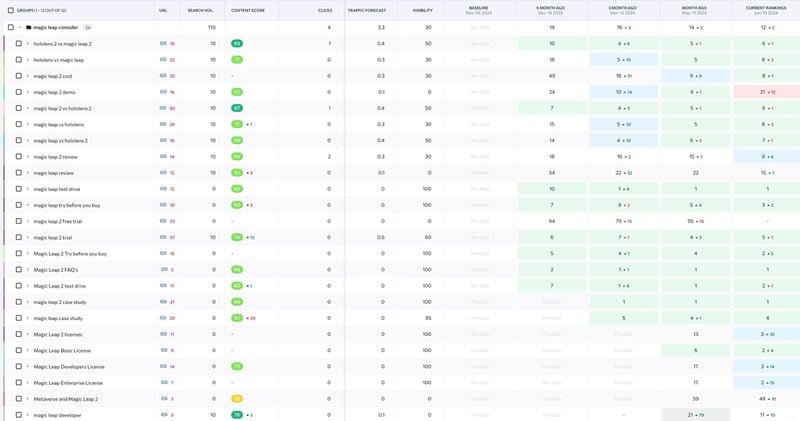Select checkbox for magic leap 2 demo
800x421 pixels.
point(19,92)
